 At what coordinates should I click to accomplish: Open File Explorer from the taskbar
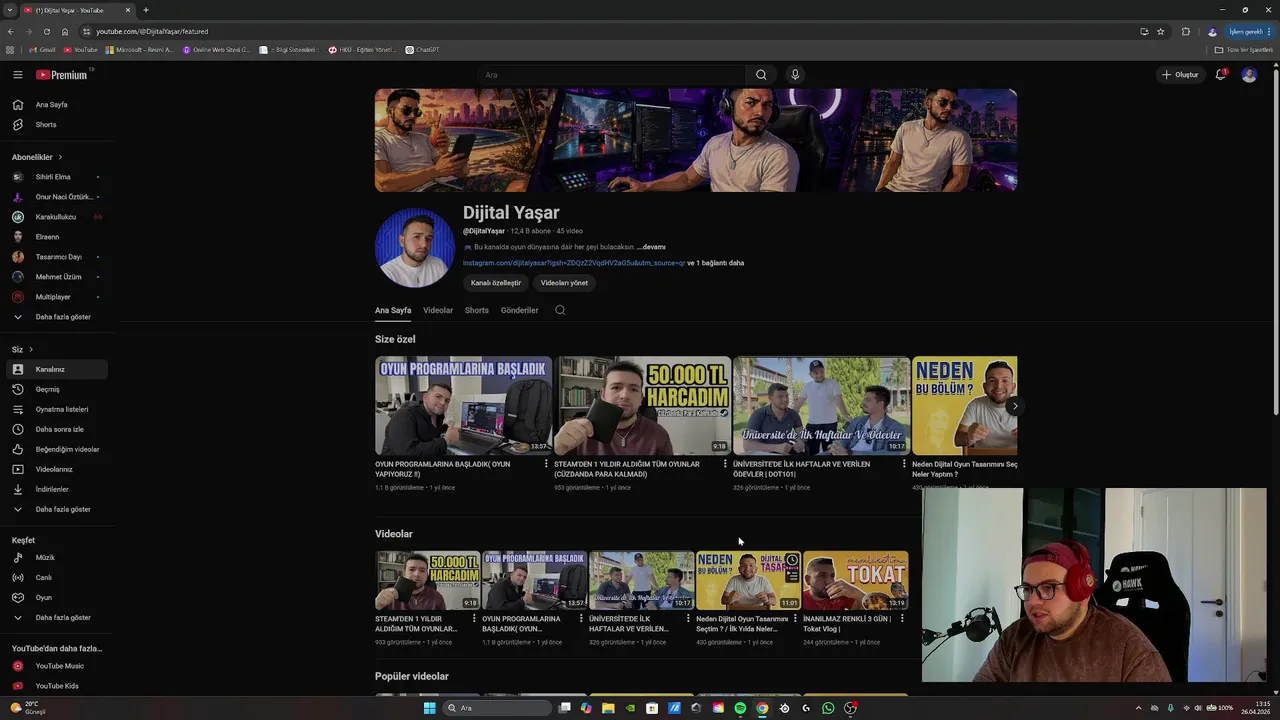pyautogui.click(x=608, y=708)
